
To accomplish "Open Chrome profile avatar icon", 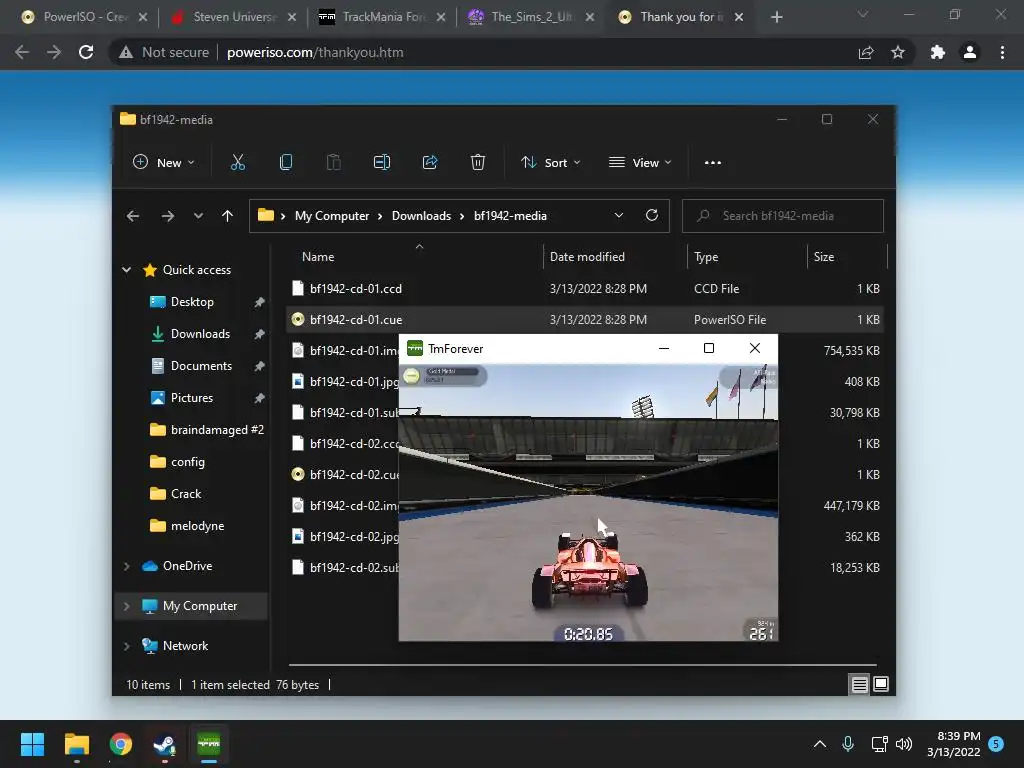I will click(970, 52).
